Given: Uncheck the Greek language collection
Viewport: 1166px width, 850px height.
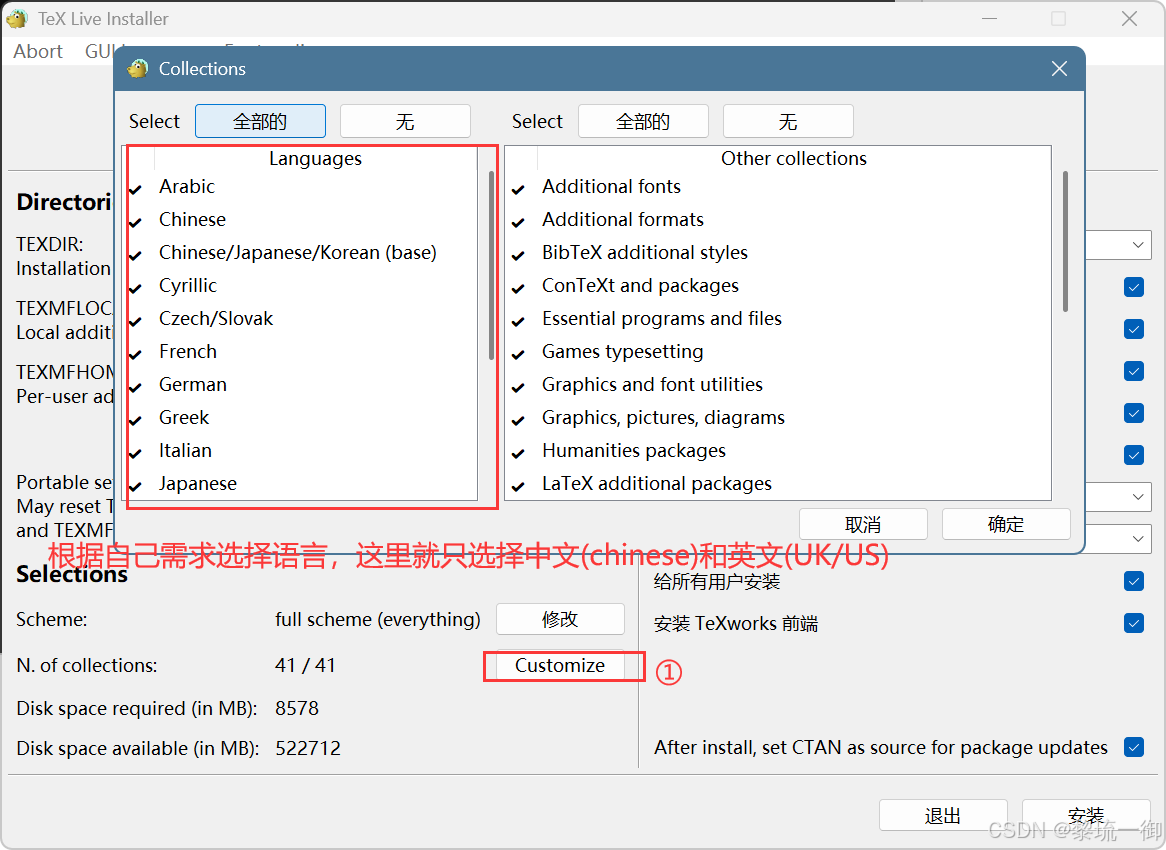Looking at the screenshot, I should (x=136, y=420).
